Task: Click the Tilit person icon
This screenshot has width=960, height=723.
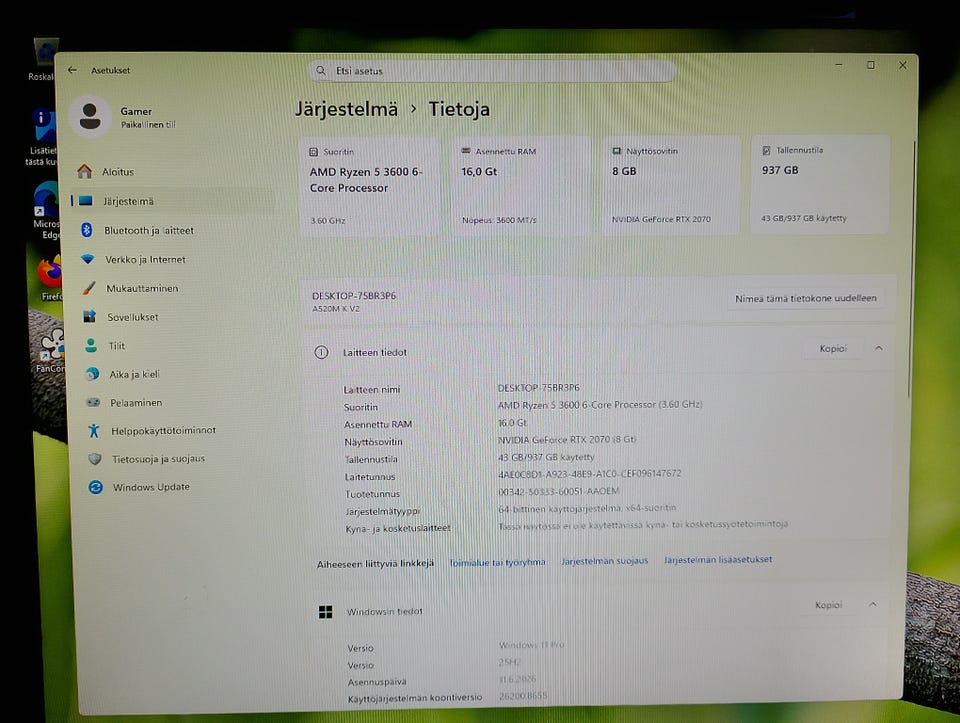Action: [91, 345]
